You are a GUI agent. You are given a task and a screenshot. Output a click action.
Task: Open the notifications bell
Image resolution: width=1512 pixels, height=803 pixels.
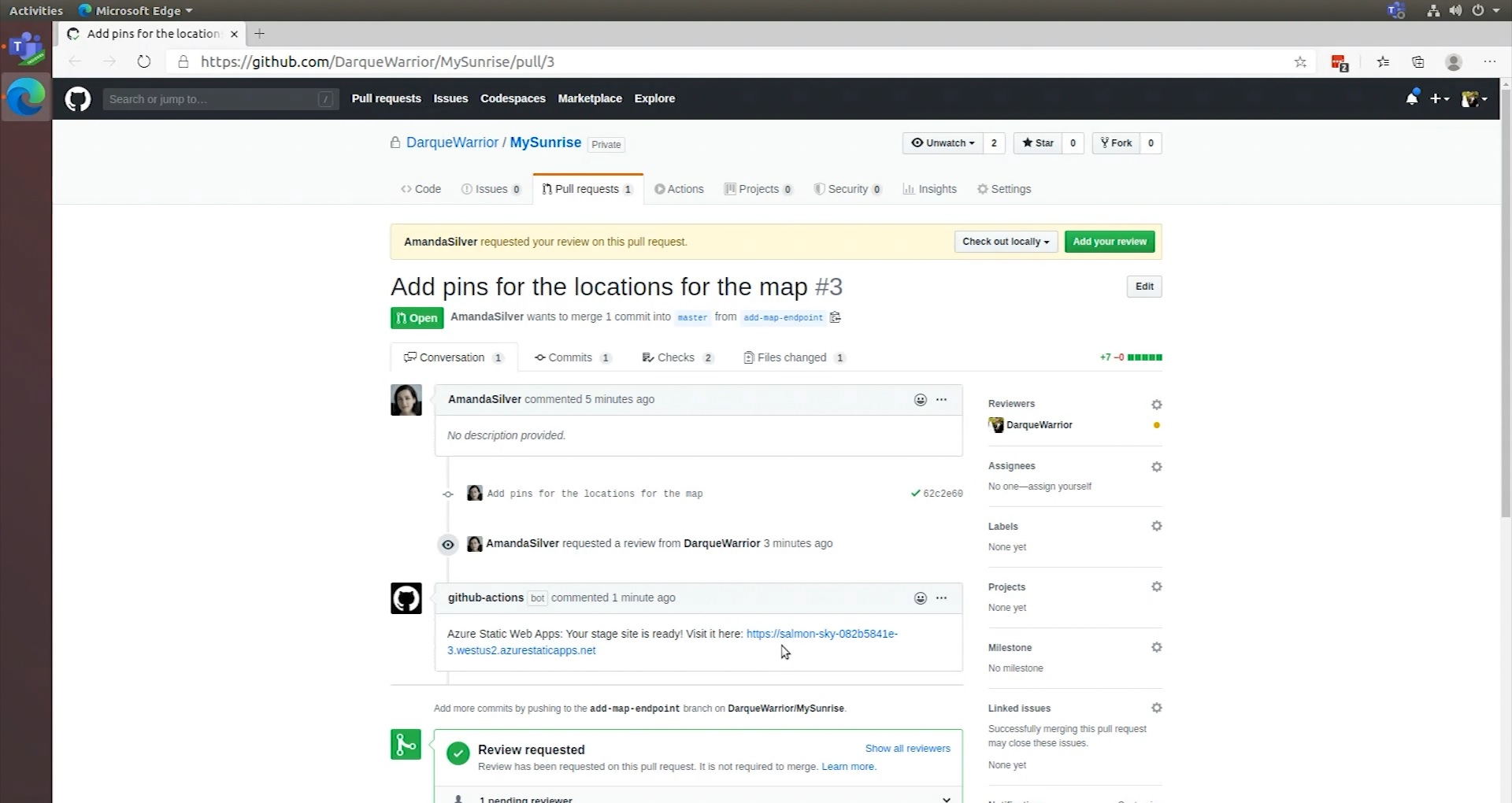(1412, 98)
